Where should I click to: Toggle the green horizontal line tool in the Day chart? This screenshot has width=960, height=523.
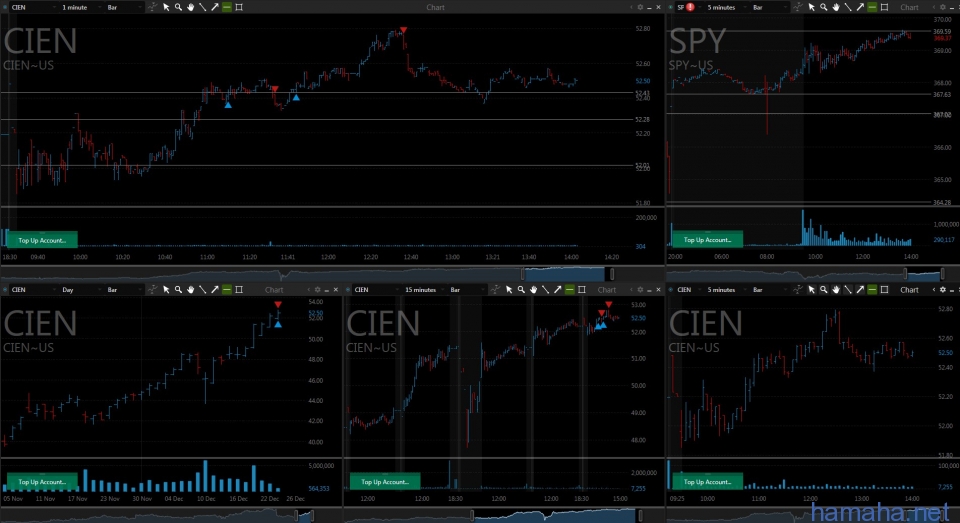[227, 290]
